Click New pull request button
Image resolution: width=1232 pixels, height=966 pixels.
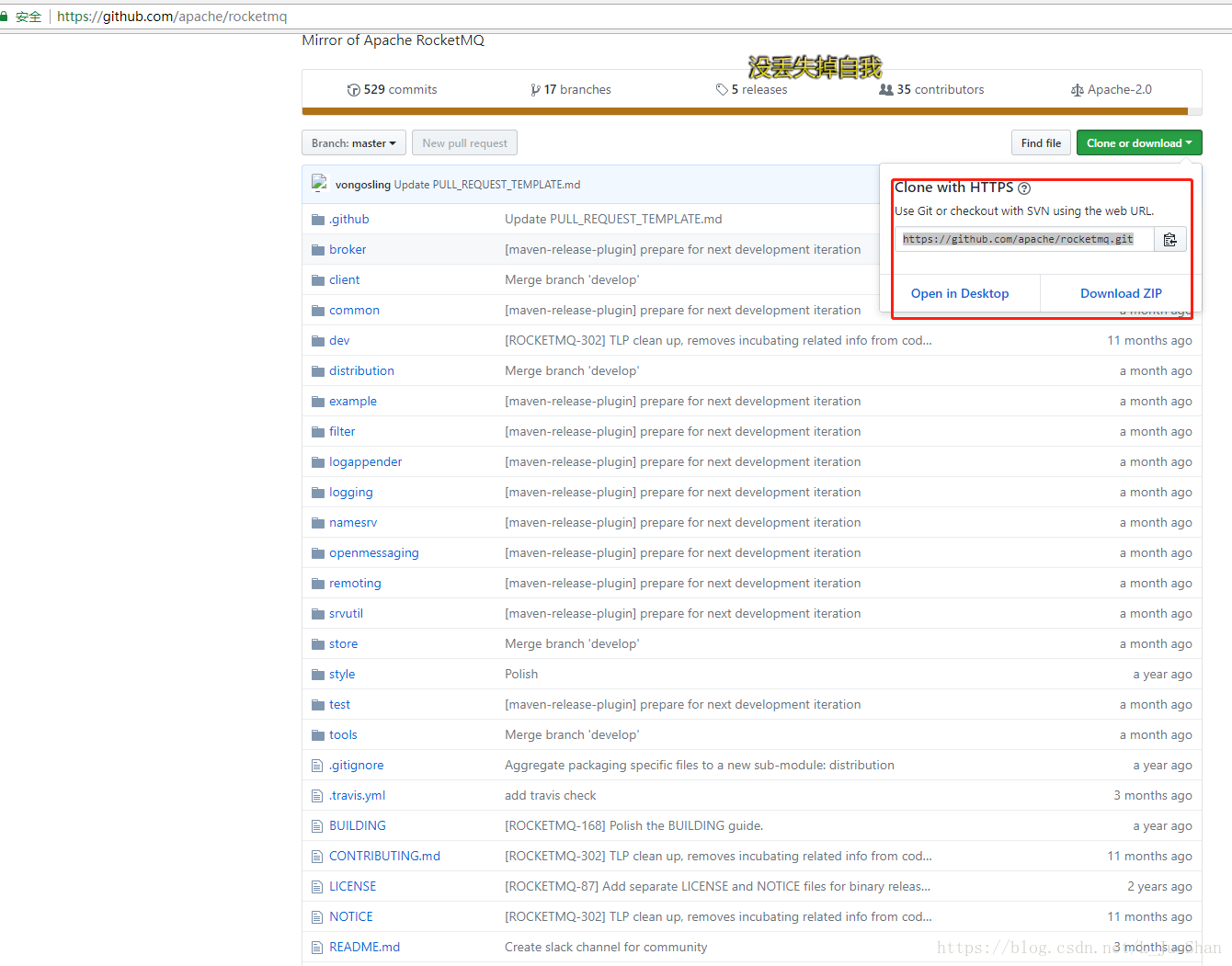pos(465,143)
